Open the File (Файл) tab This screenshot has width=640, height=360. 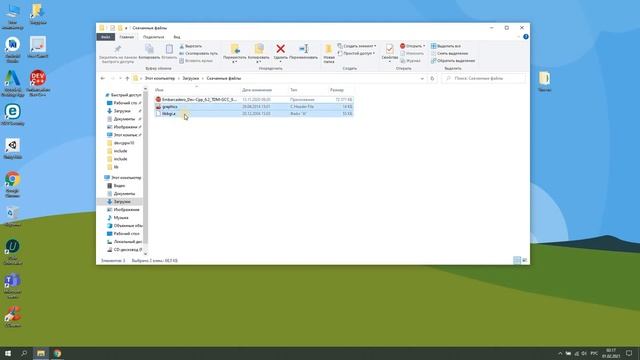(x=106, y=37)
